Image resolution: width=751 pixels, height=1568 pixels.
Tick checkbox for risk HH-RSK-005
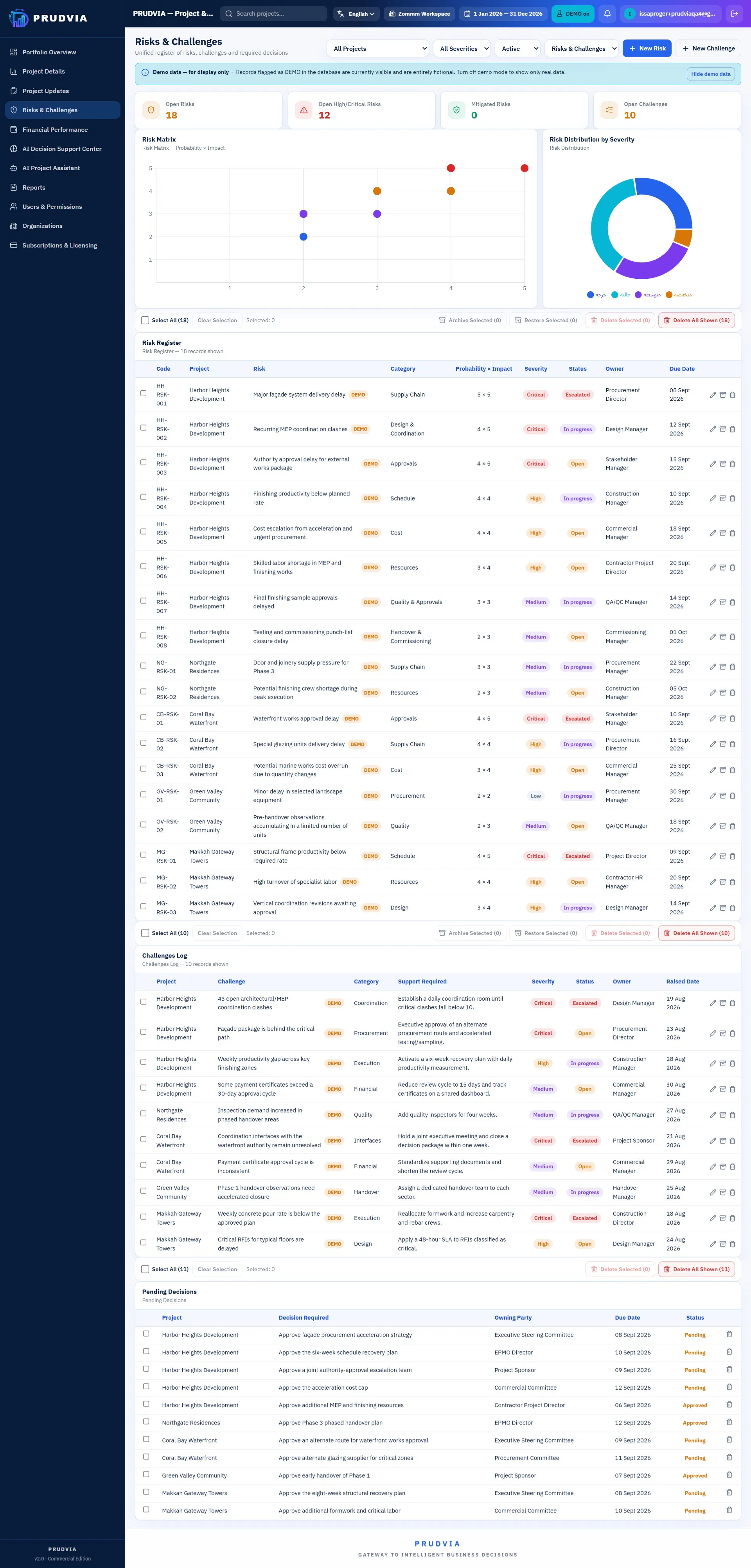tap(144, 531)
